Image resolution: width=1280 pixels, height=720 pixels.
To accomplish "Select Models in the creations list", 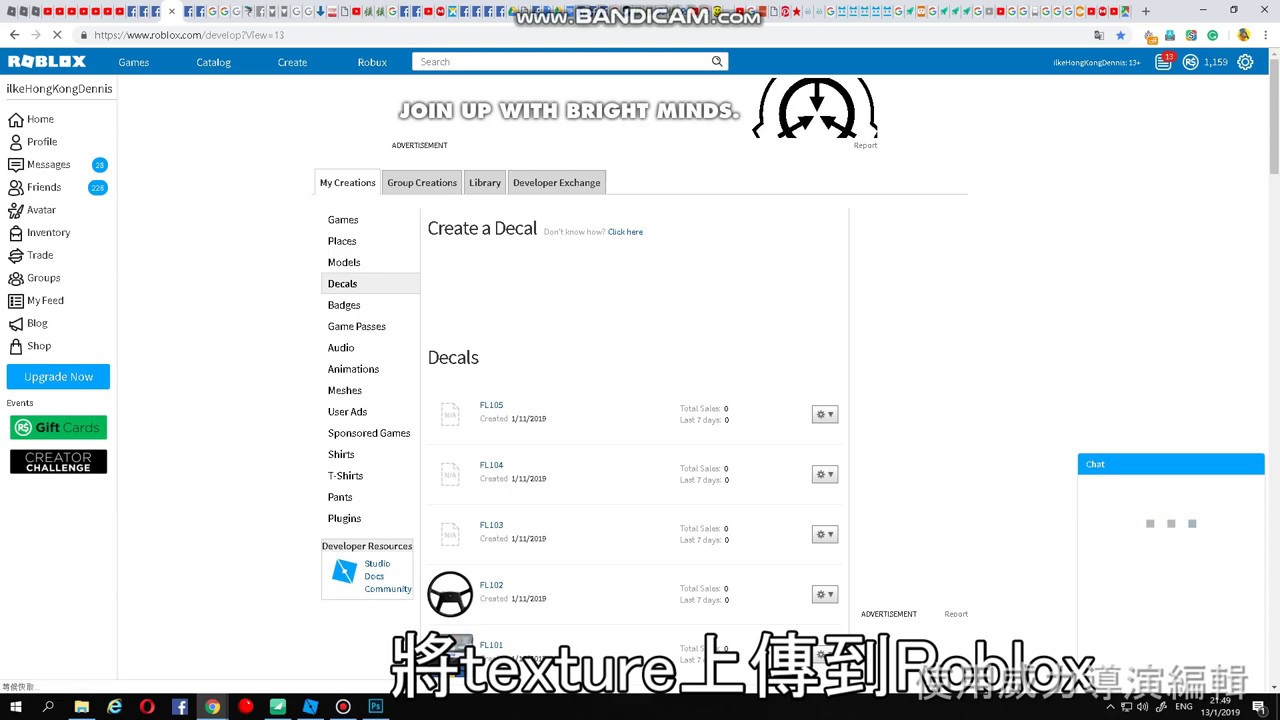I will tap(344, 262).
